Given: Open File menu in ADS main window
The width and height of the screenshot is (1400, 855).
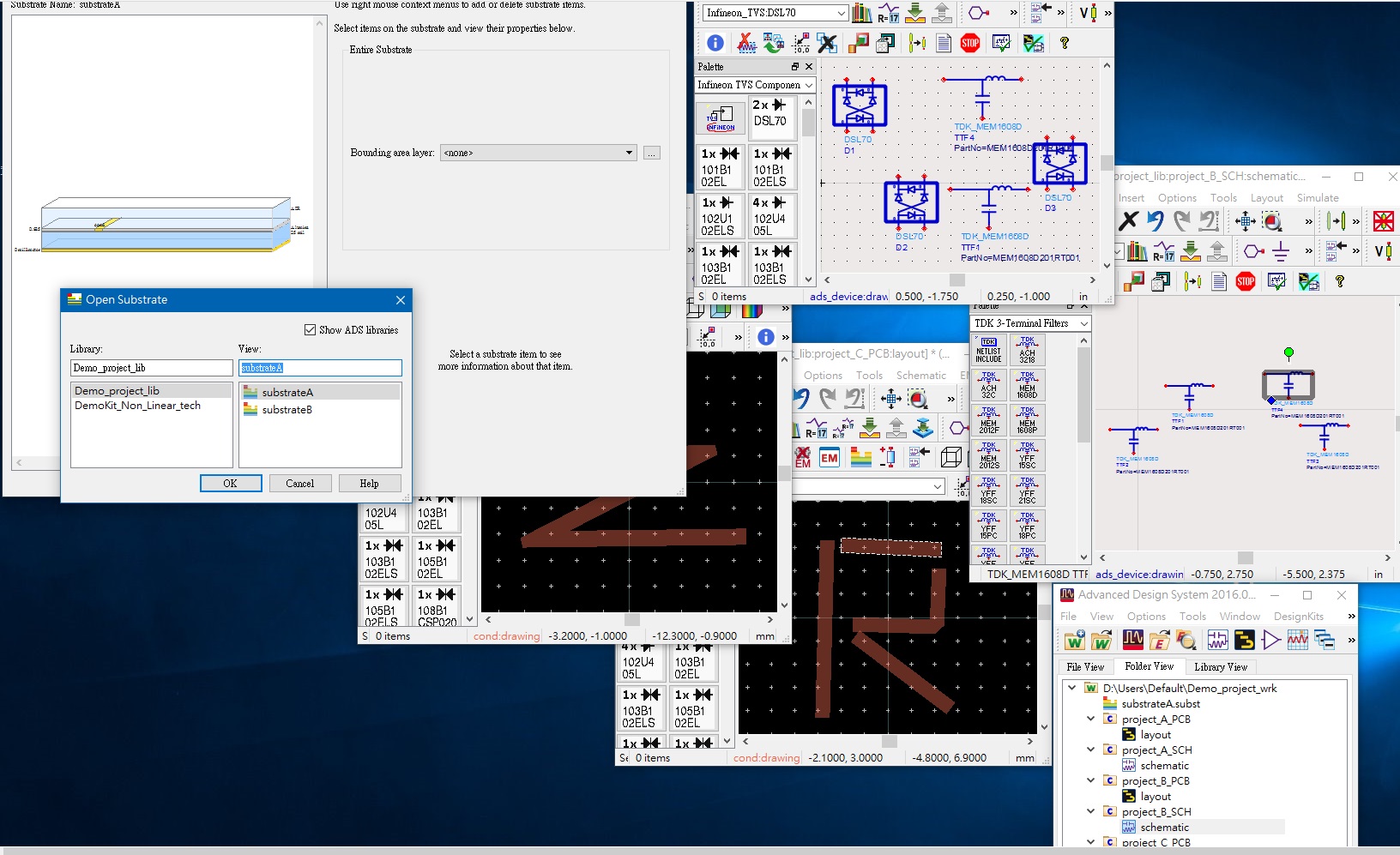Looking at the screenshot, I should point(1068,617).
